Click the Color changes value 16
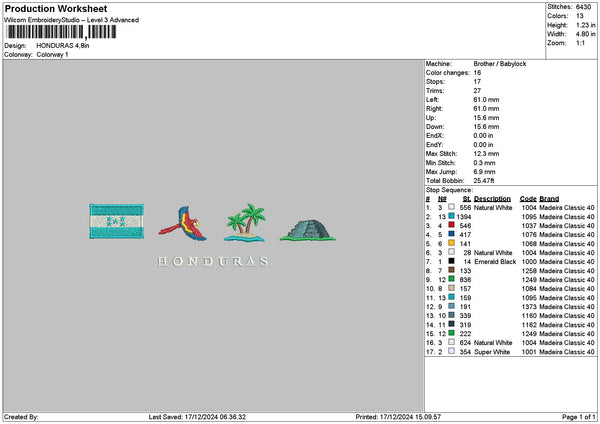This screenshot has height=424, width=600. 477,73
